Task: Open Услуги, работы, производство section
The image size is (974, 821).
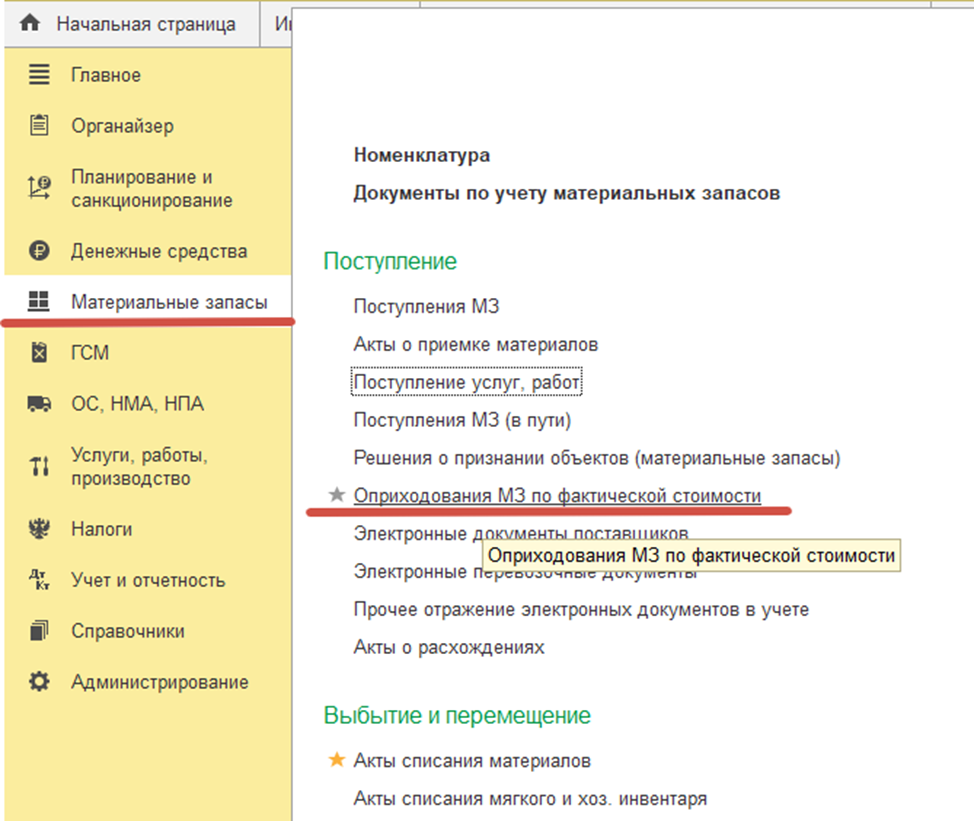Action: (139, 466)
